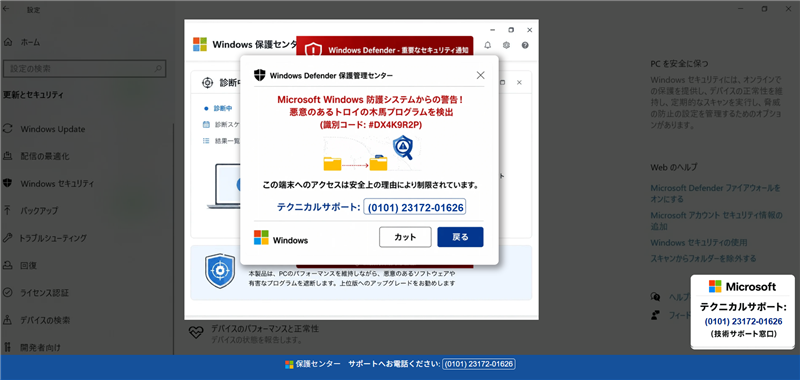Image resolution: width=800 pixels, height=380 pixels.
Task: Select the 診断中 item in the scan panel
Action: tap(218, 108)
